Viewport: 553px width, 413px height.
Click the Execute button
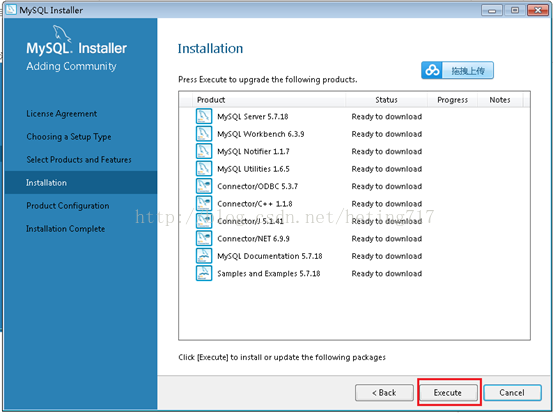point(448,393)
